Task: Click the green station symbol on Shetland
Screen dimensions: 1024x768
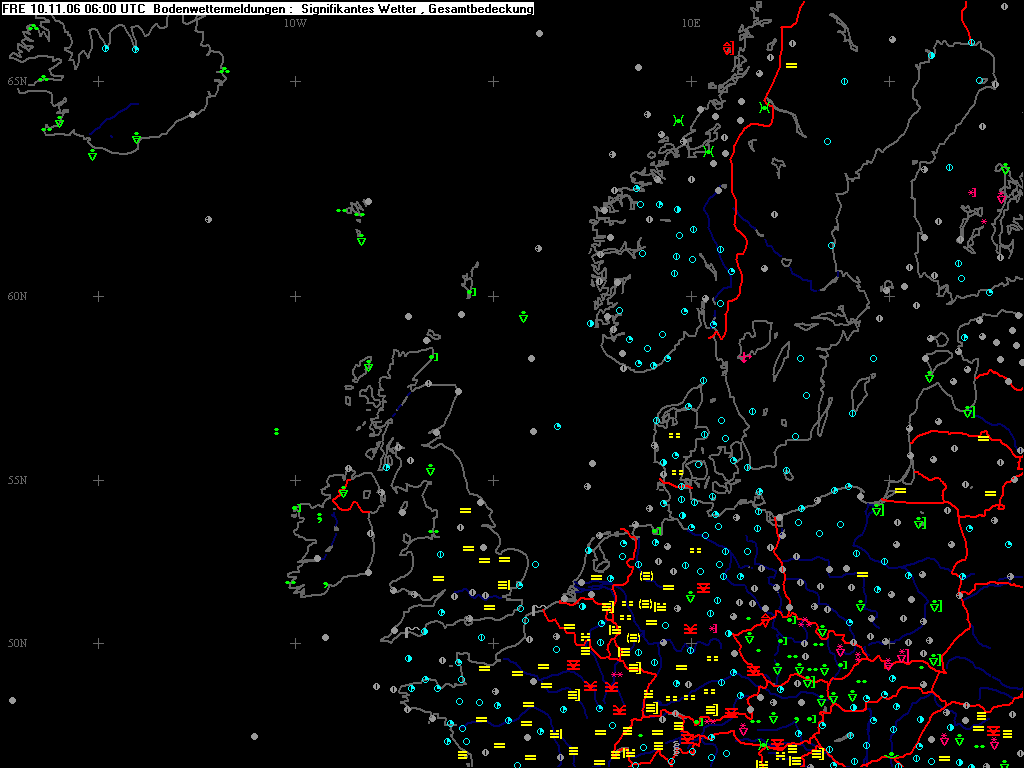Action: pyautogui.click(x=472, y=292)
